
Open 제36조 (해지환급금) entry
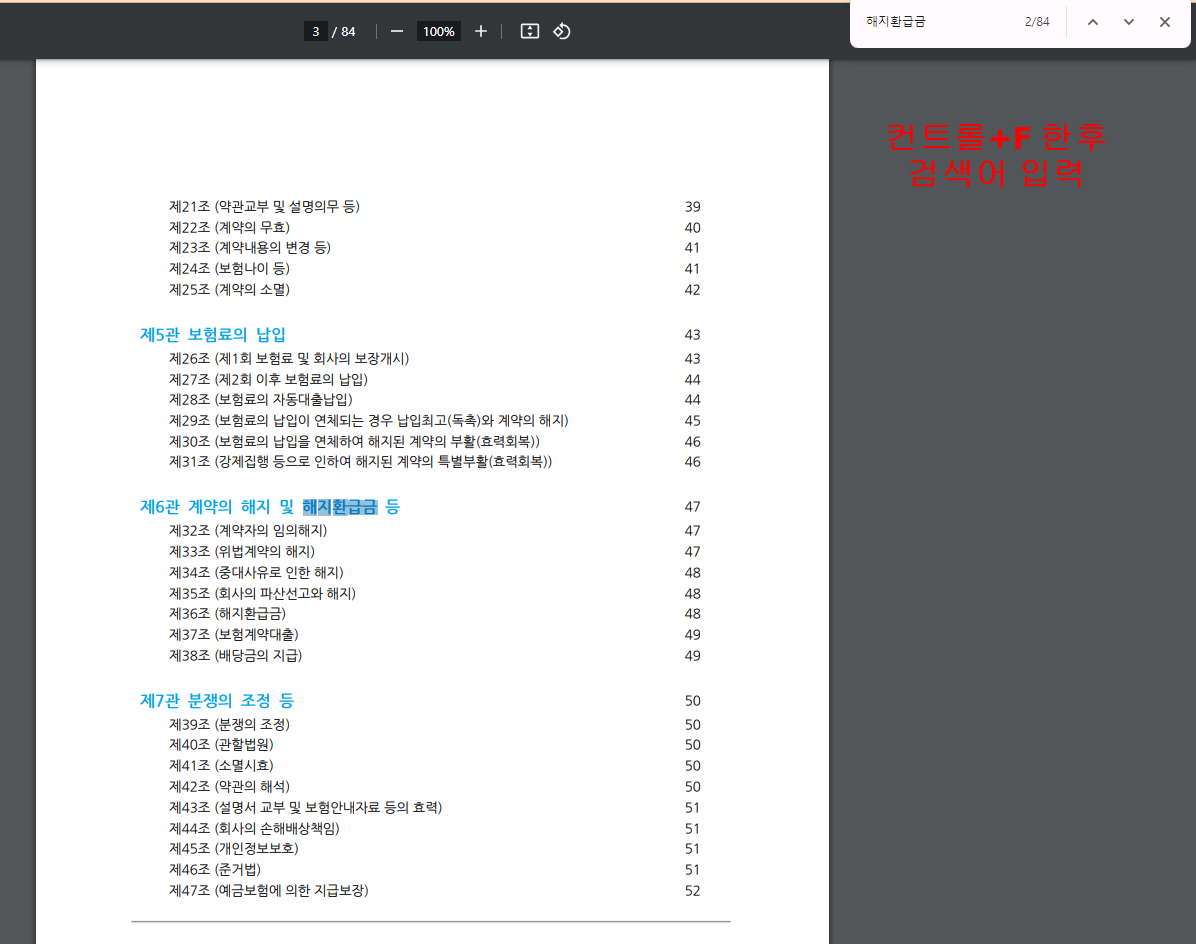pos(227,614)
